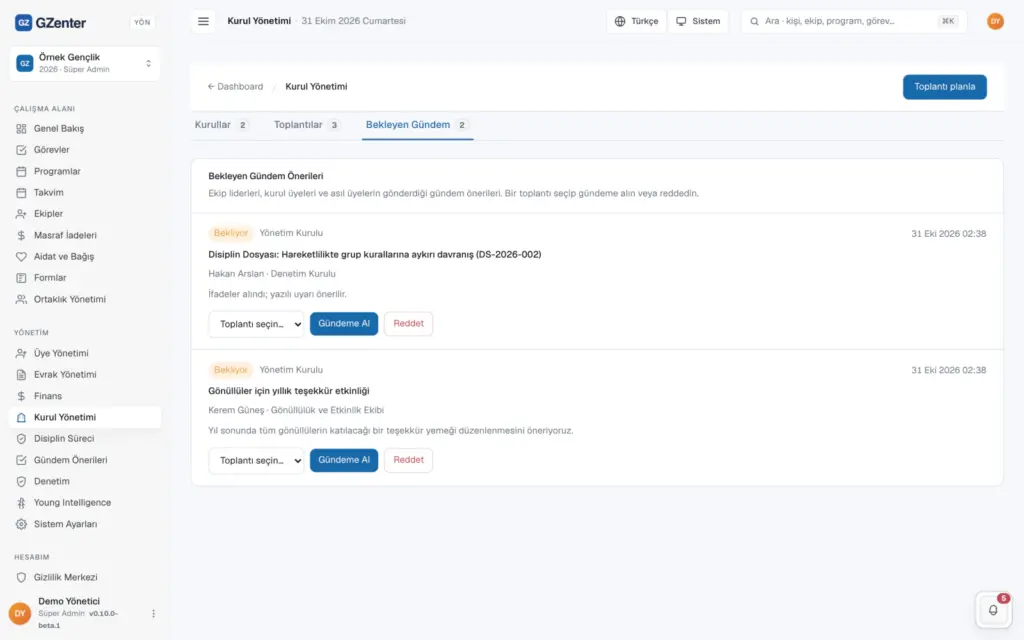Click the Disiplin Süreci shield icon
The width and height of the screenshot is (1024, 640).
21,438
